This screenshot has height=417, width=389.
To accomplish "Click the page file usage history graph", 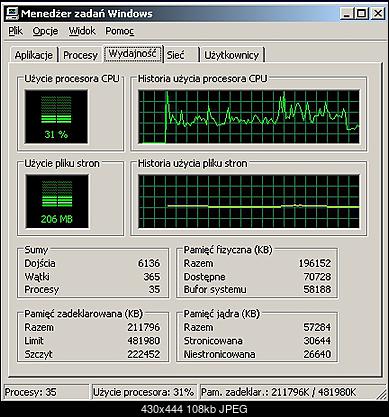I will [x=249, y=201].
